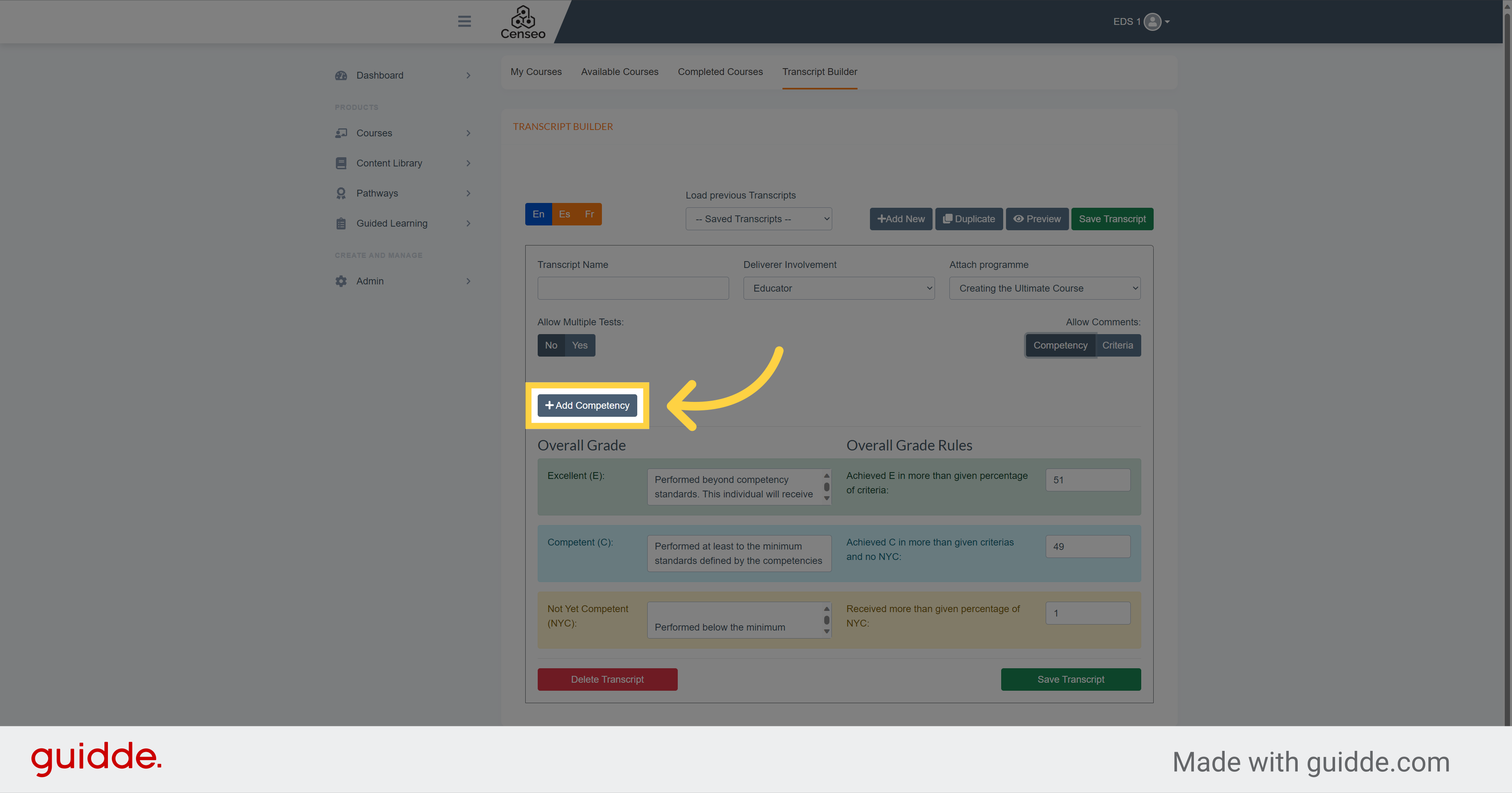Toggle Allow Multiple Tests to Yes

pos(580,345)
